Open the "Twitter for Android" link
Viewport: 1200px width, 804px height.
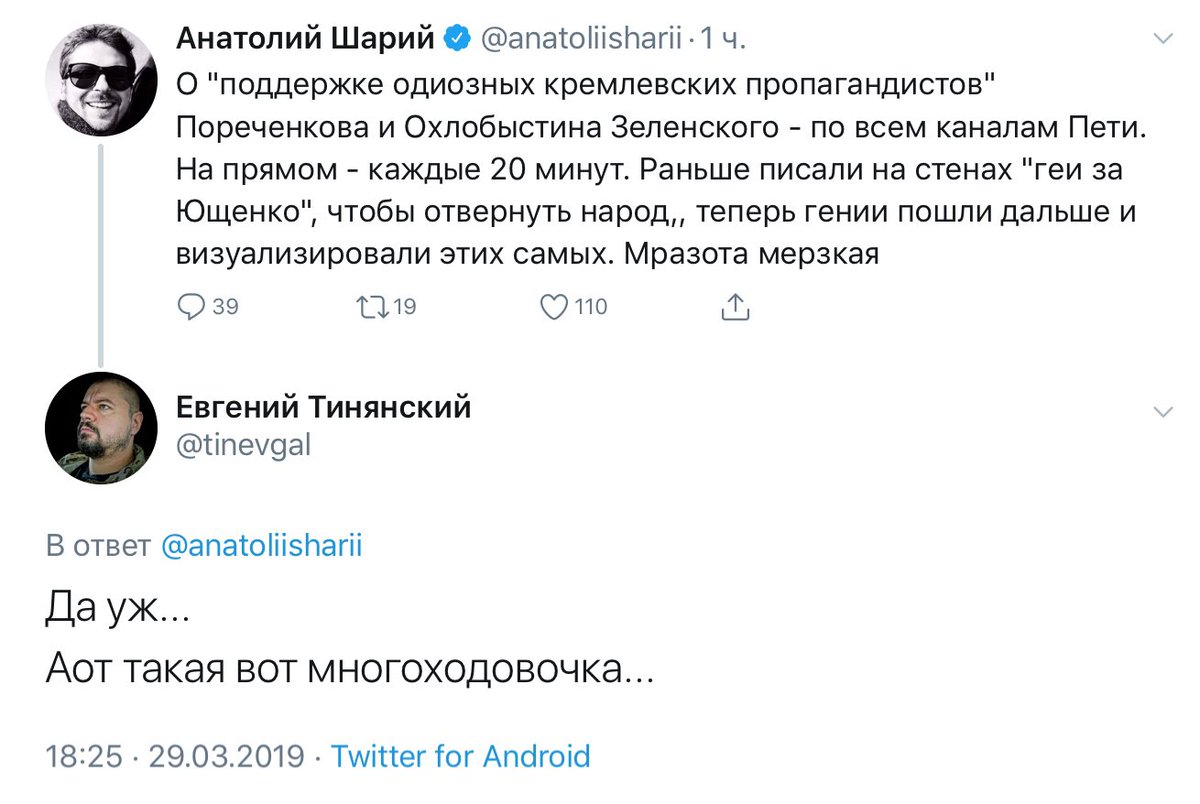[460, 756]
